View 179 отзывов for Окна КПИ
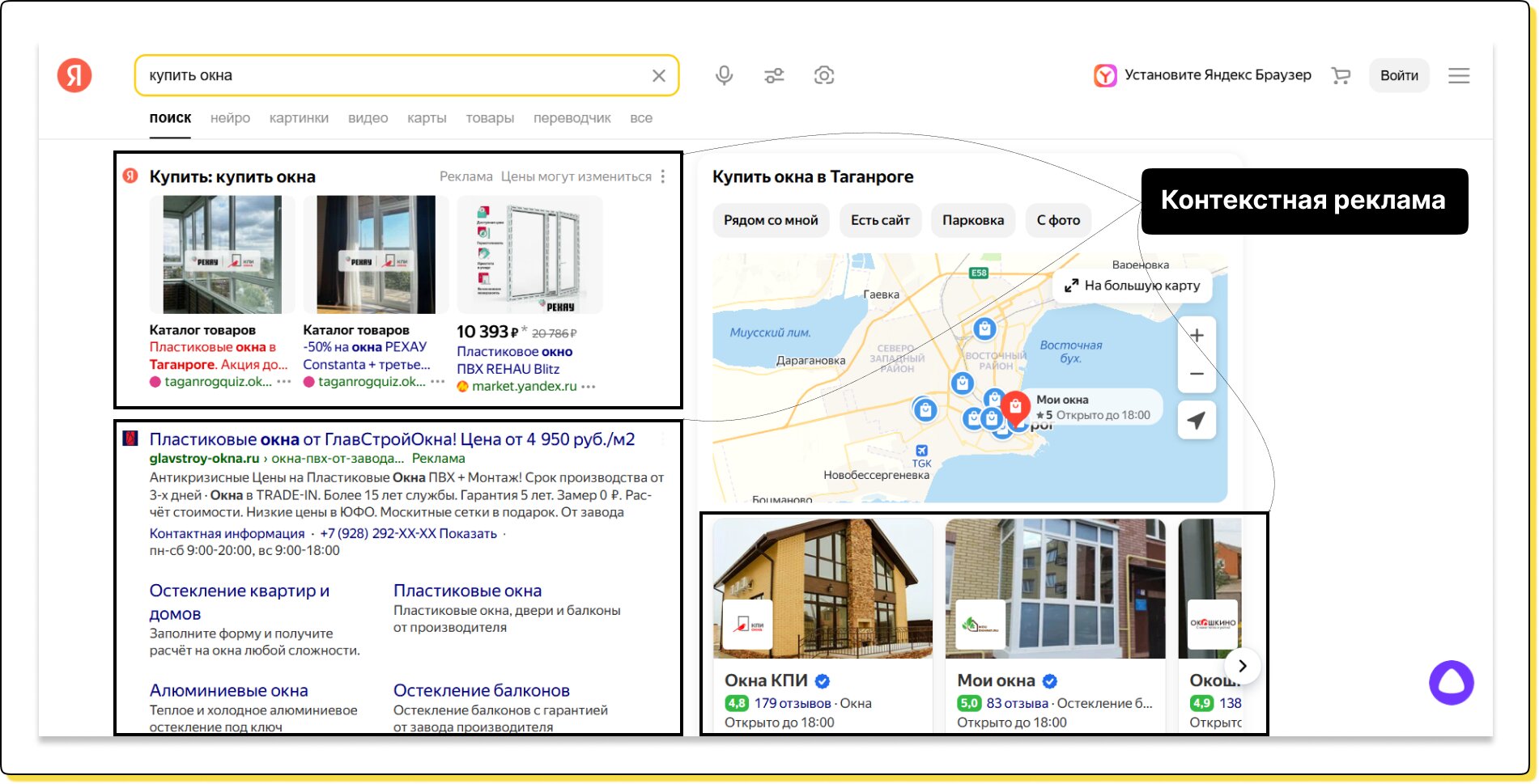This screenshot has height=784, width=1539. [793, 704]
